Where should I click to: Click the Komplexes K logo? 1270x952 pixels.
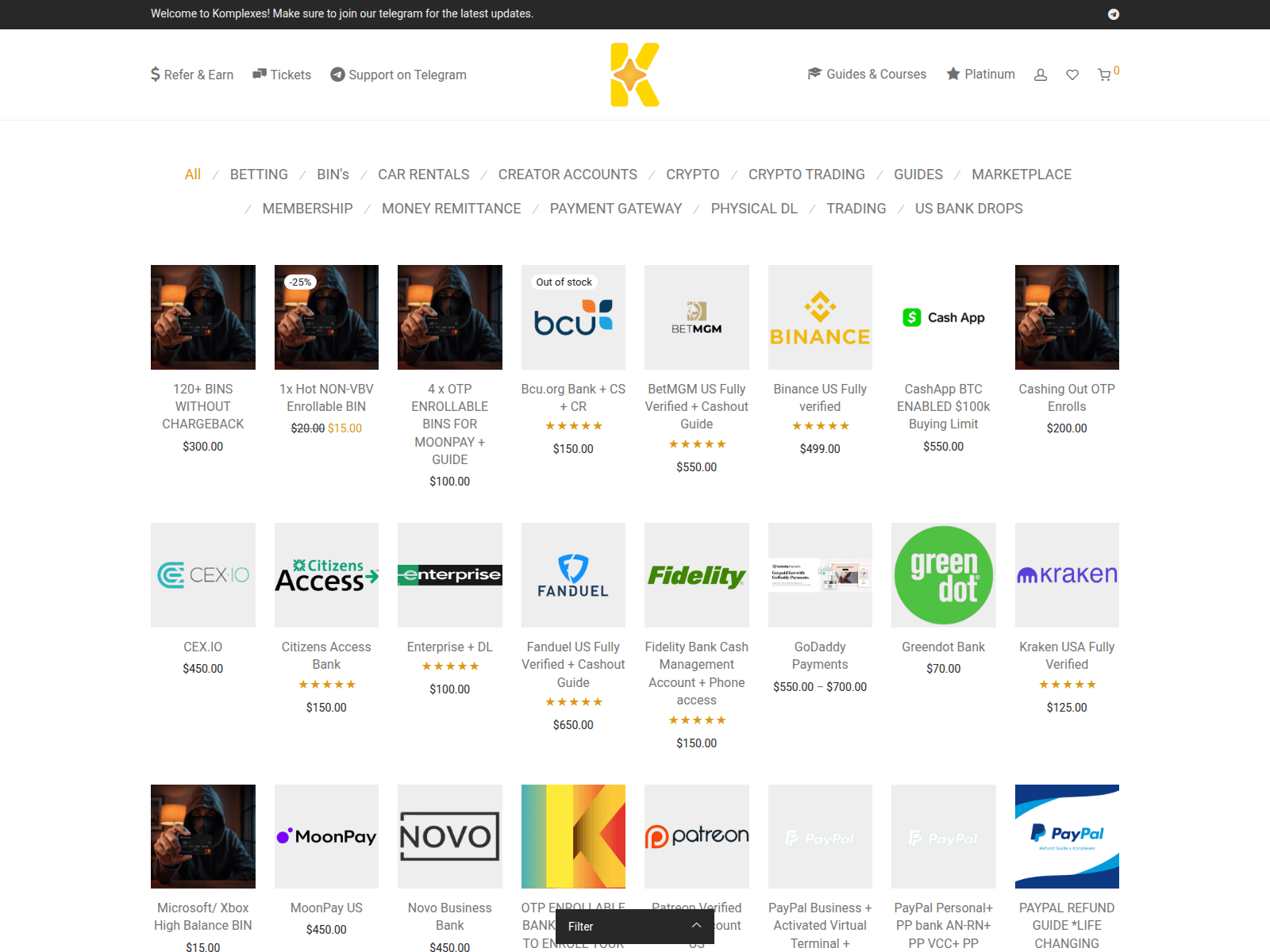click(635, 75)
